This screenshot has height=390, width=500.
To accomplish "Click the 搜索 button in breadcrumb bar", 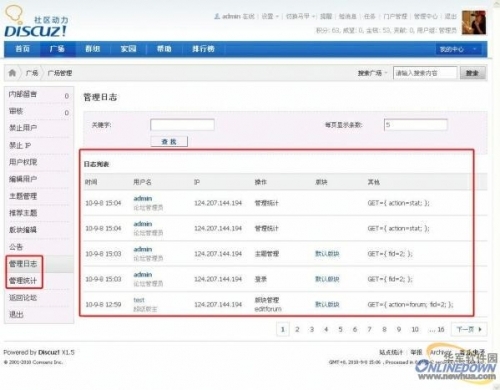I will [472, 73].
